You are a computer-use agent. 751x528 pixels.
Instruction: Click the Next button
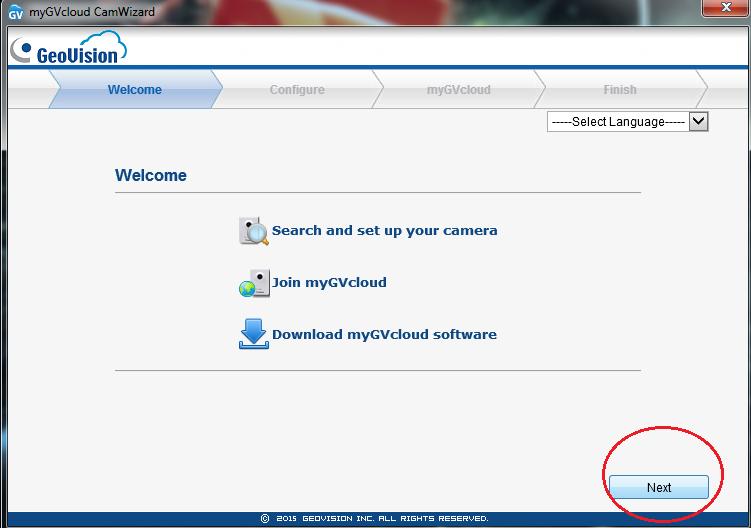point(659,487)
